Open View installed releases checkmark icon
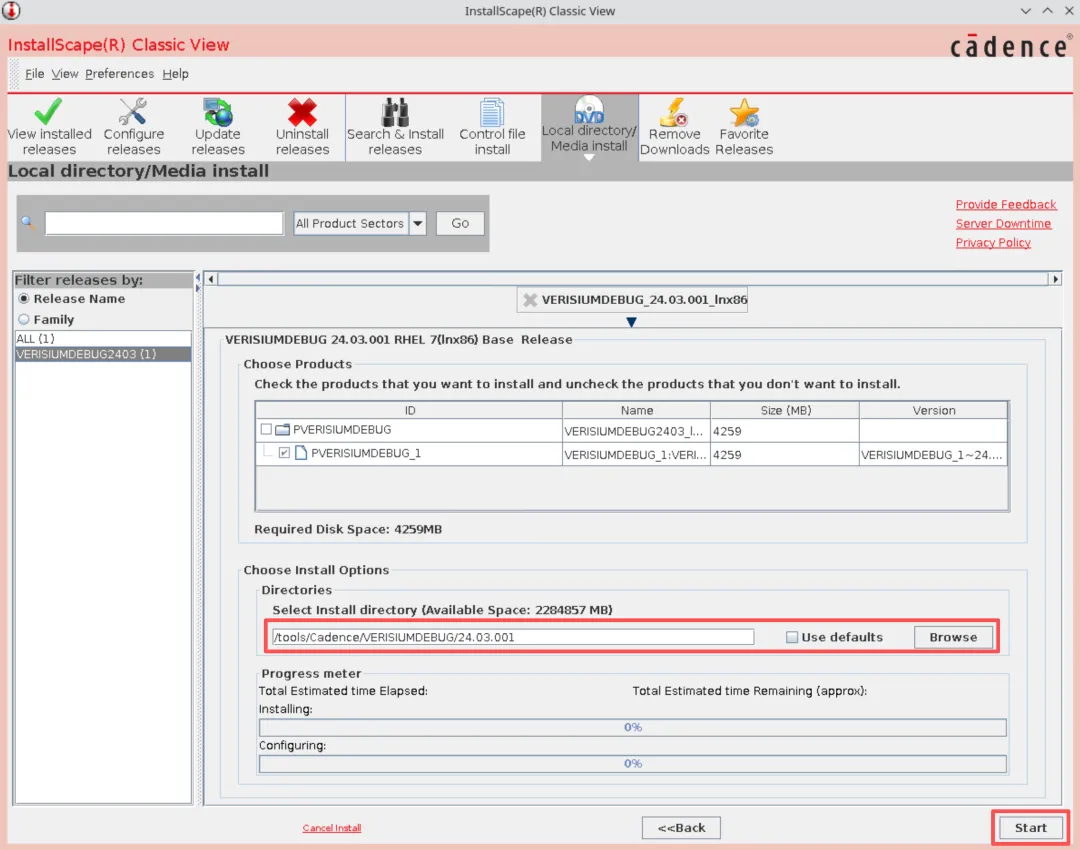The height and width of the screenshot is (850, 1080). (48, 111)
